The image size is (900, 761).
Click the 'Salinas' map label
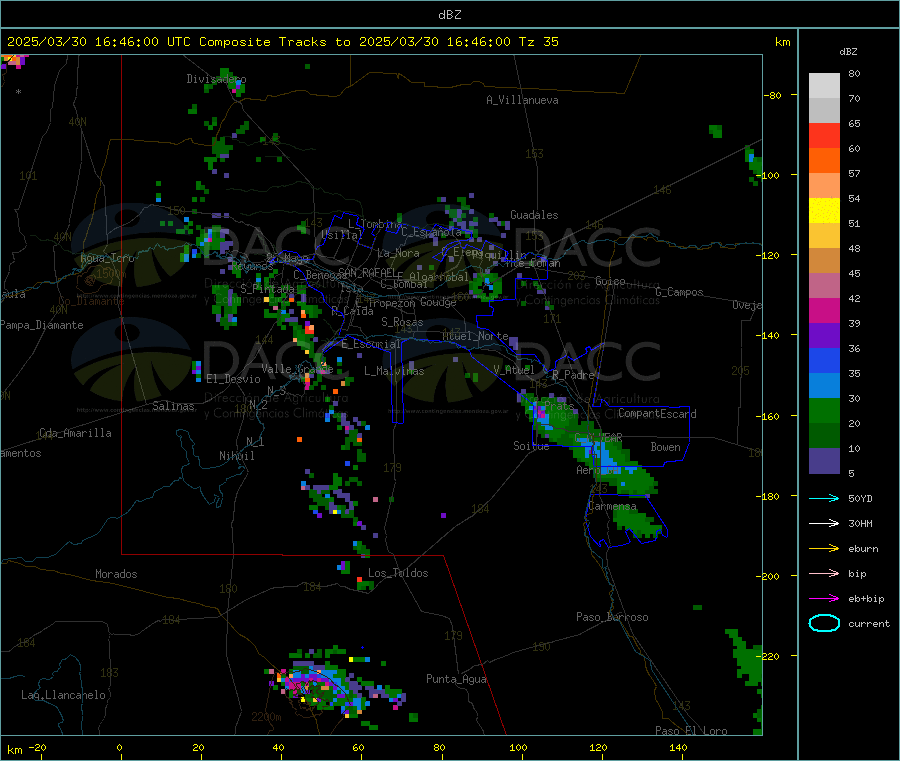[173, 406]
